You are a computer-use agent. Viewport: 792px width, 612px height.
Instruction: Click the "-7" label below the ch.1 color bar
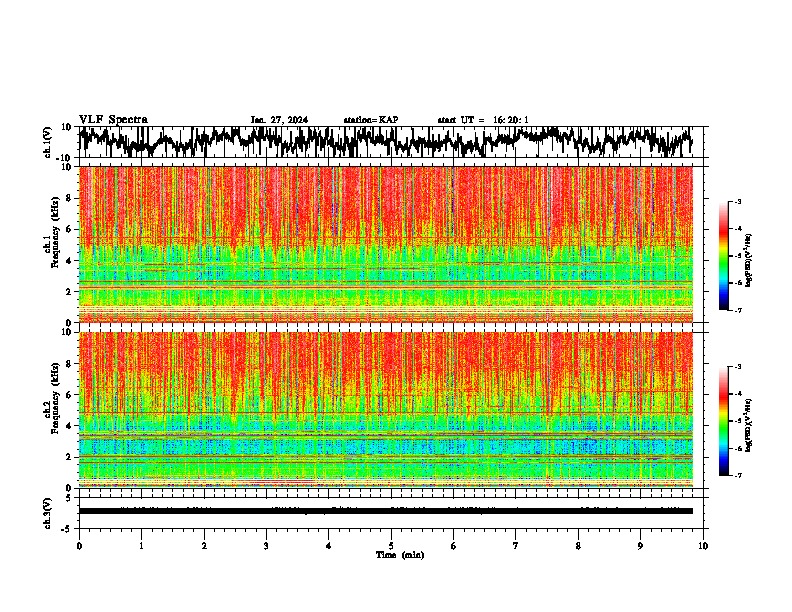[x=738, y=310]
